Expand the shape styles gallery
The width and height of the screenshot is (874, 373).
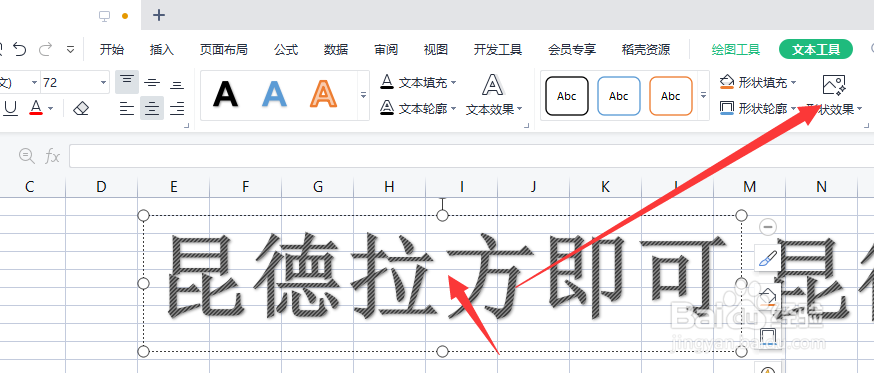click(x=703, y=95)
